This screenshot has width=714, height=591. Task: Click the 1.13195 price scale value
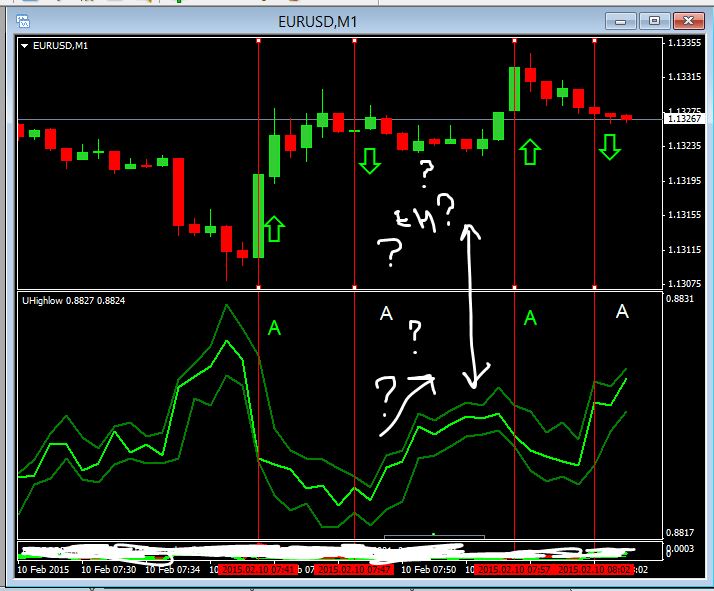684,181
